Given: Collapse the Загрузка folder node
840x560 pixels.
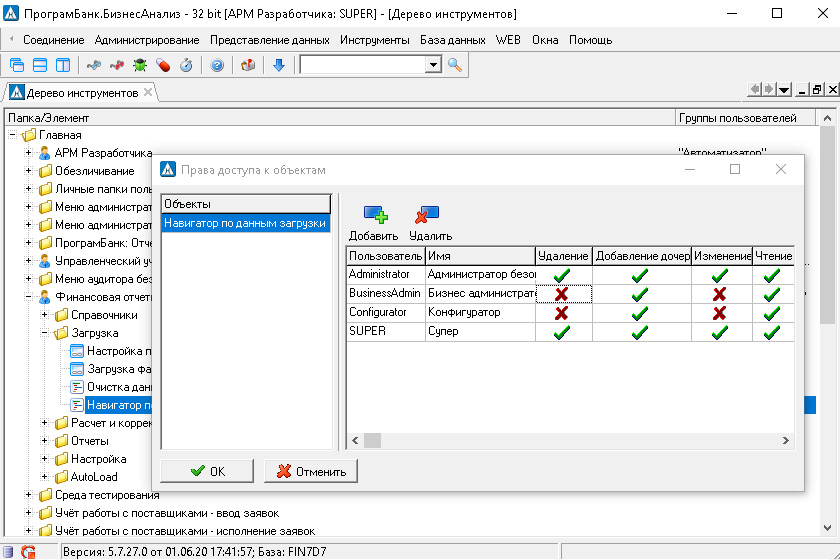Looking at the screenshot, I should [44, 333].
